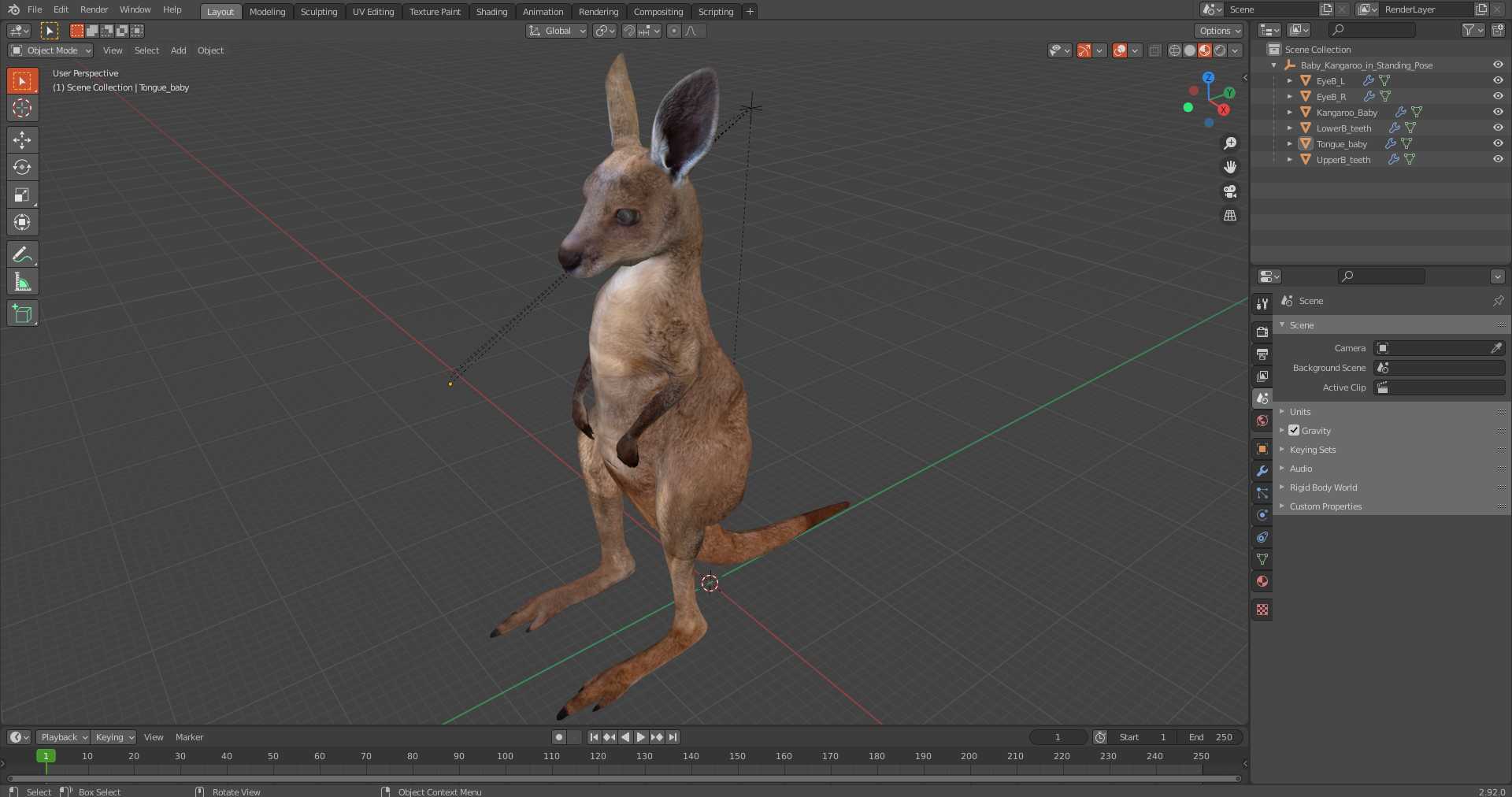Open Object Data properties tab

pos(1262,559)
